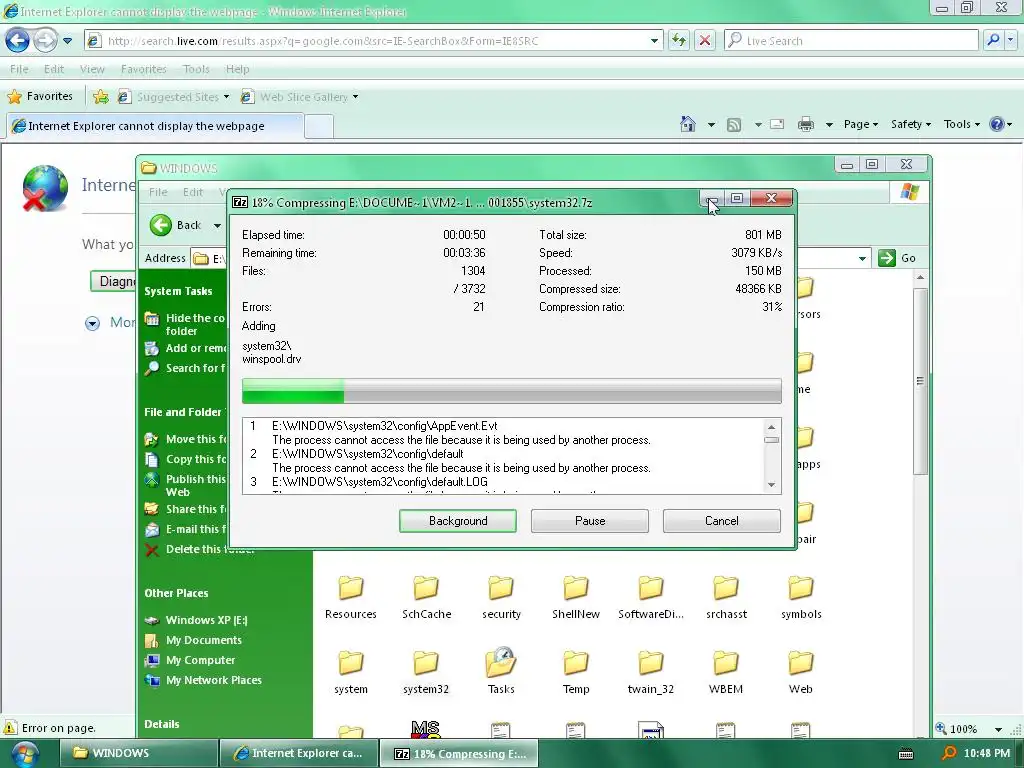1024x768 pixels.
Task: Click the Cancel compression button
Action: (722, 521)
